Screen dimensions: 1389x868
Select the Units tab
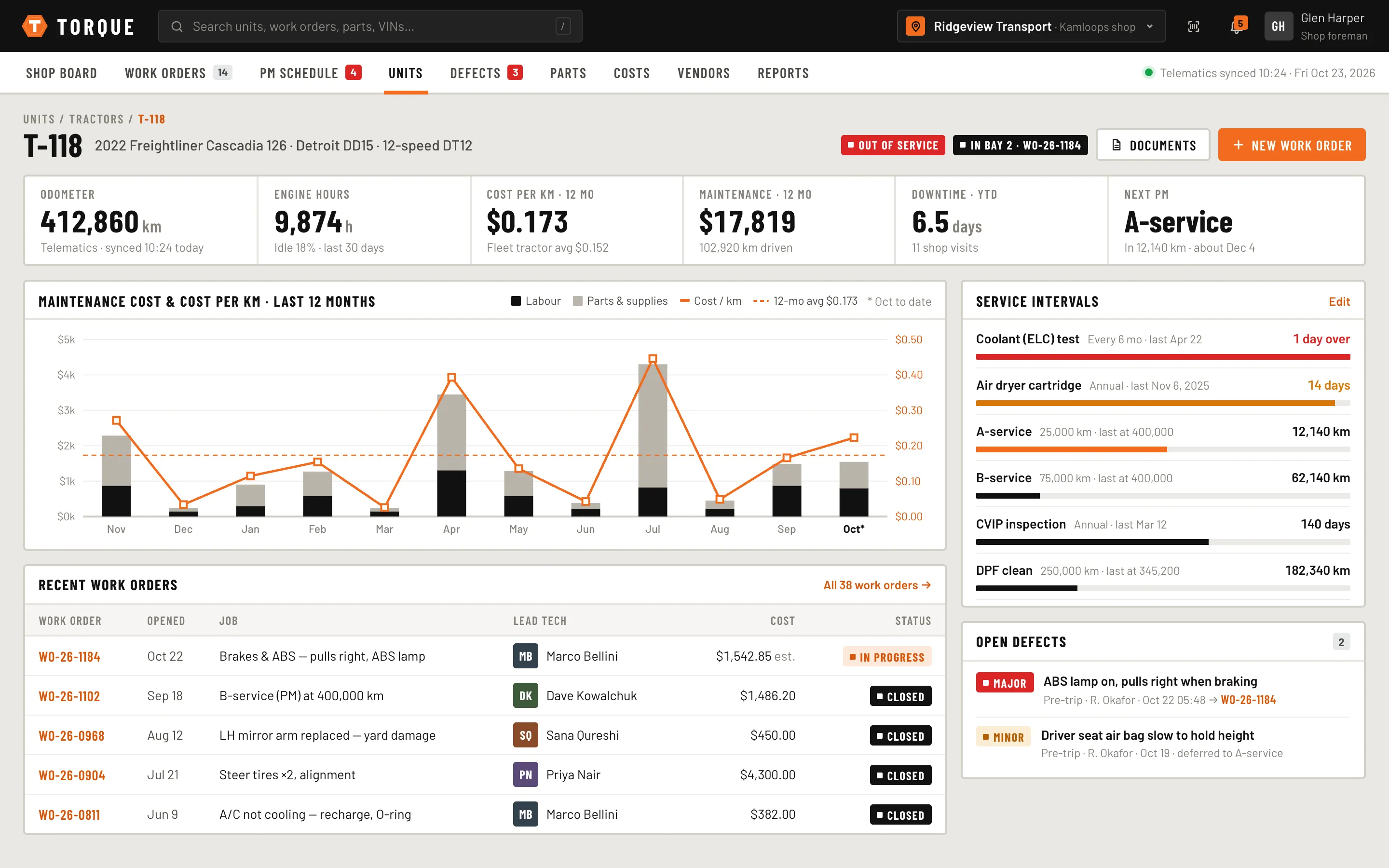click(x=405, y=73)
